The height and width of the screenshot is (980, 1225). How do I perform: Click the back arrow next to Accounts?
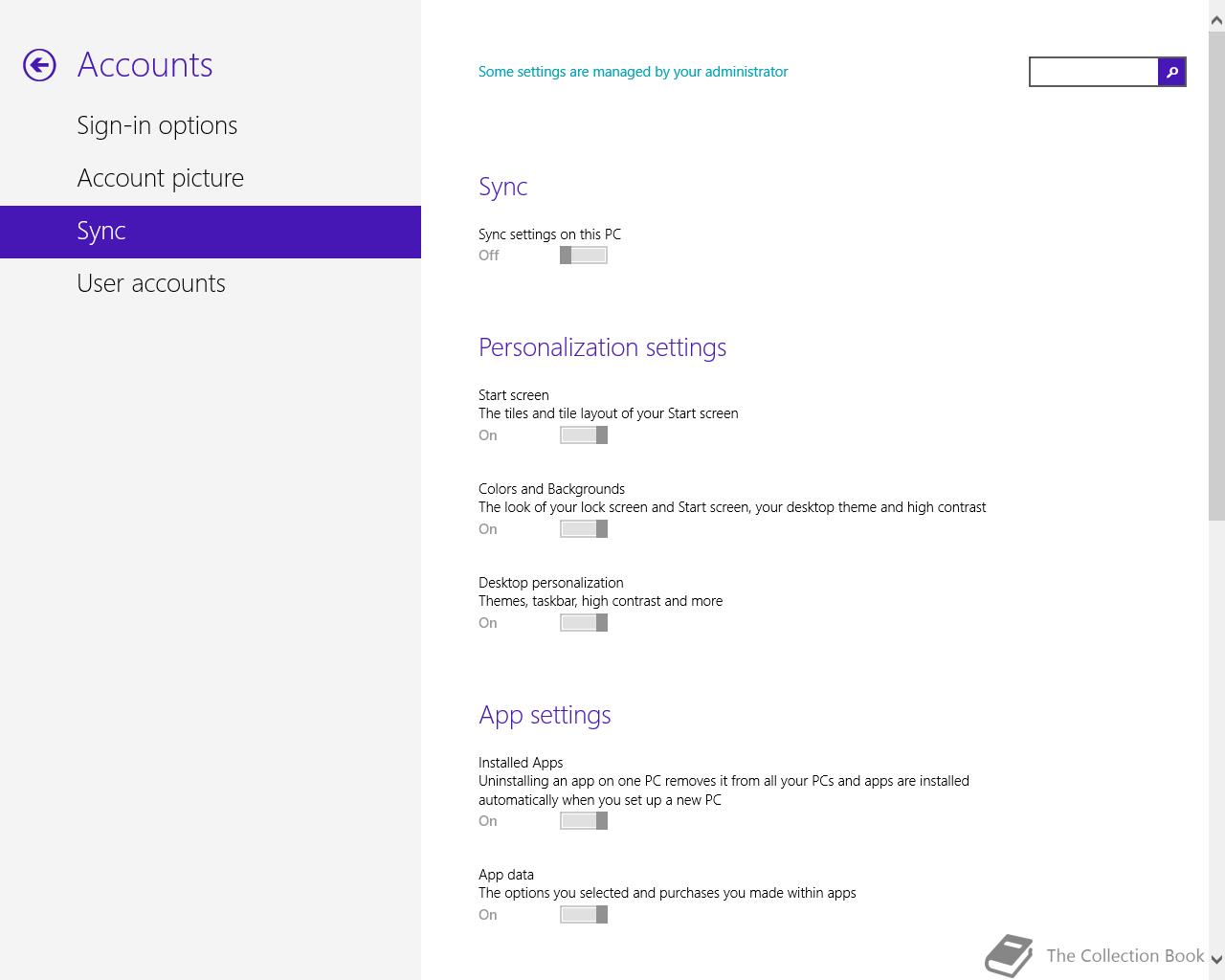[39, 65]
